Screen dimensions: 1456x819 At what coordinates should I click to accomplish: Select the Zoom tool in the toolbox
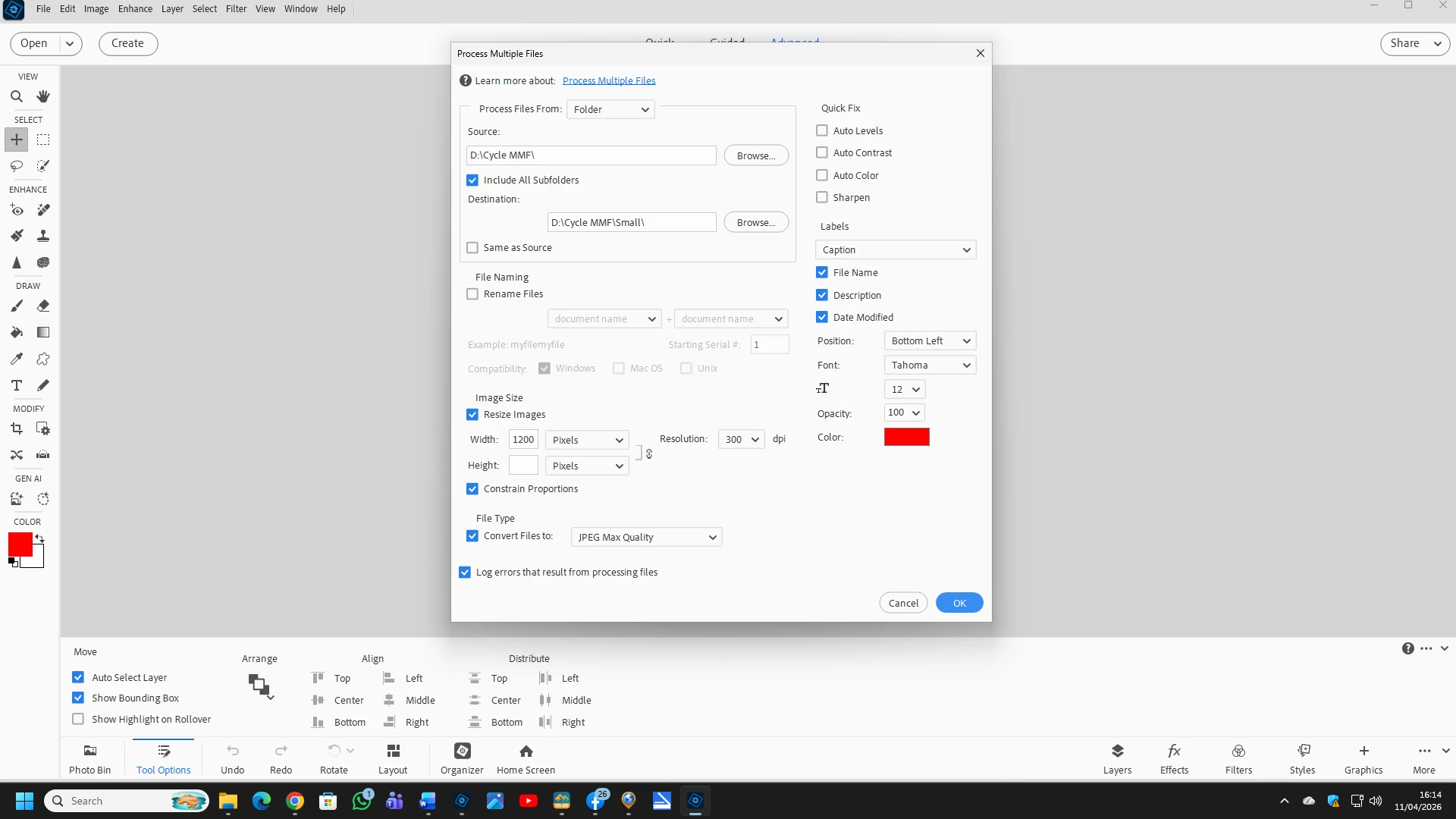[x=17, y=96]
